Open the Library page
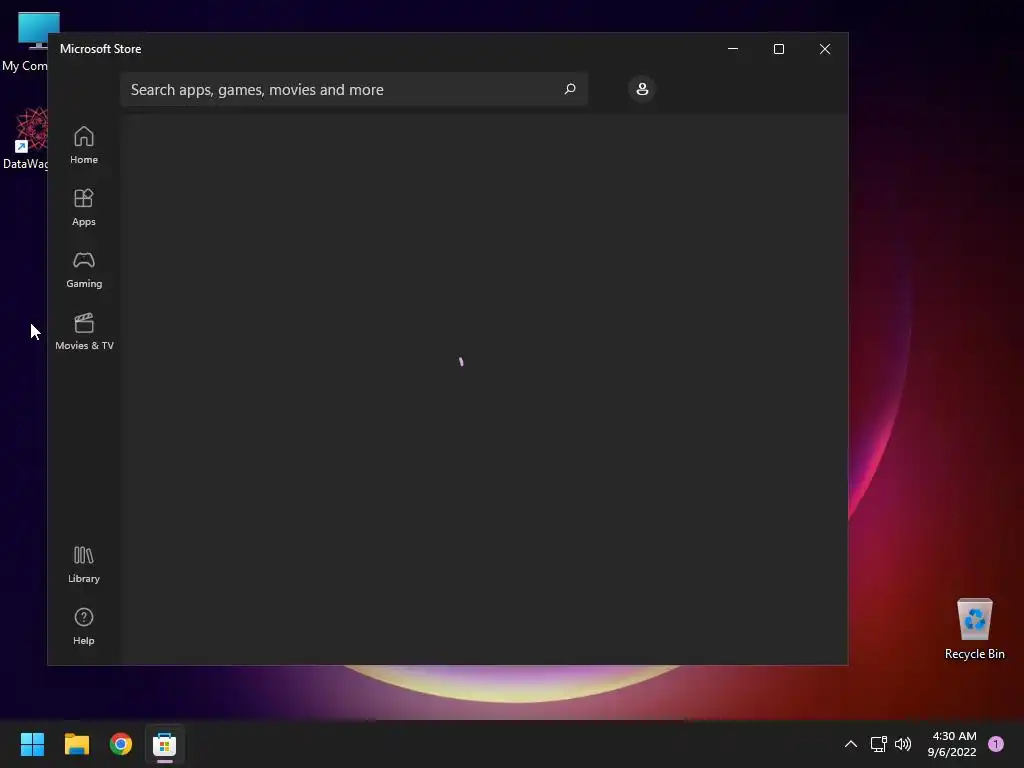 [x=84, y=565]
